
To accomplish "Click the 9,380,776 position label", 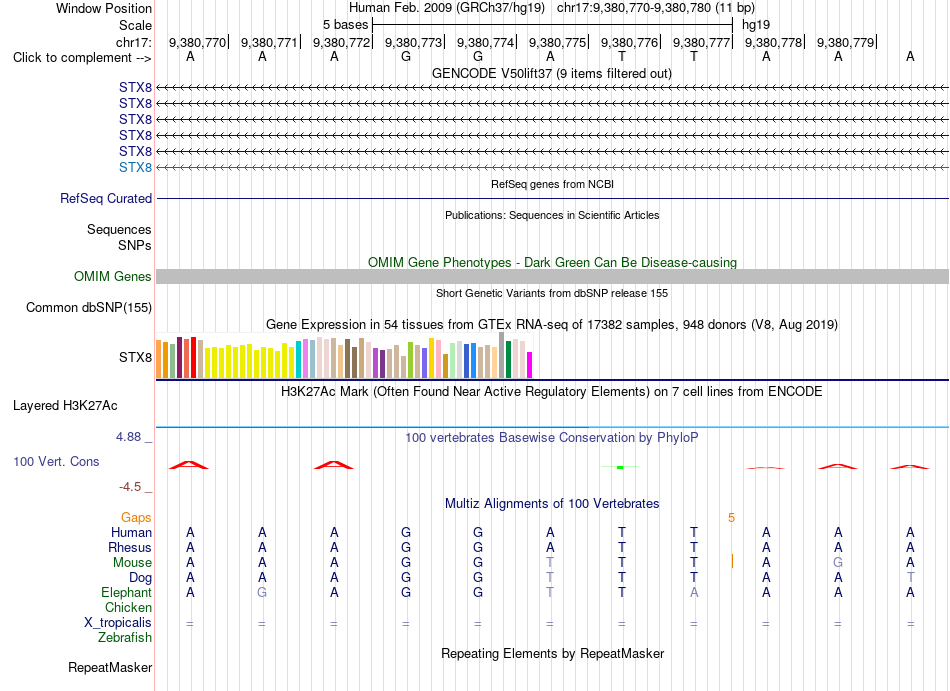I will (629, 42).
